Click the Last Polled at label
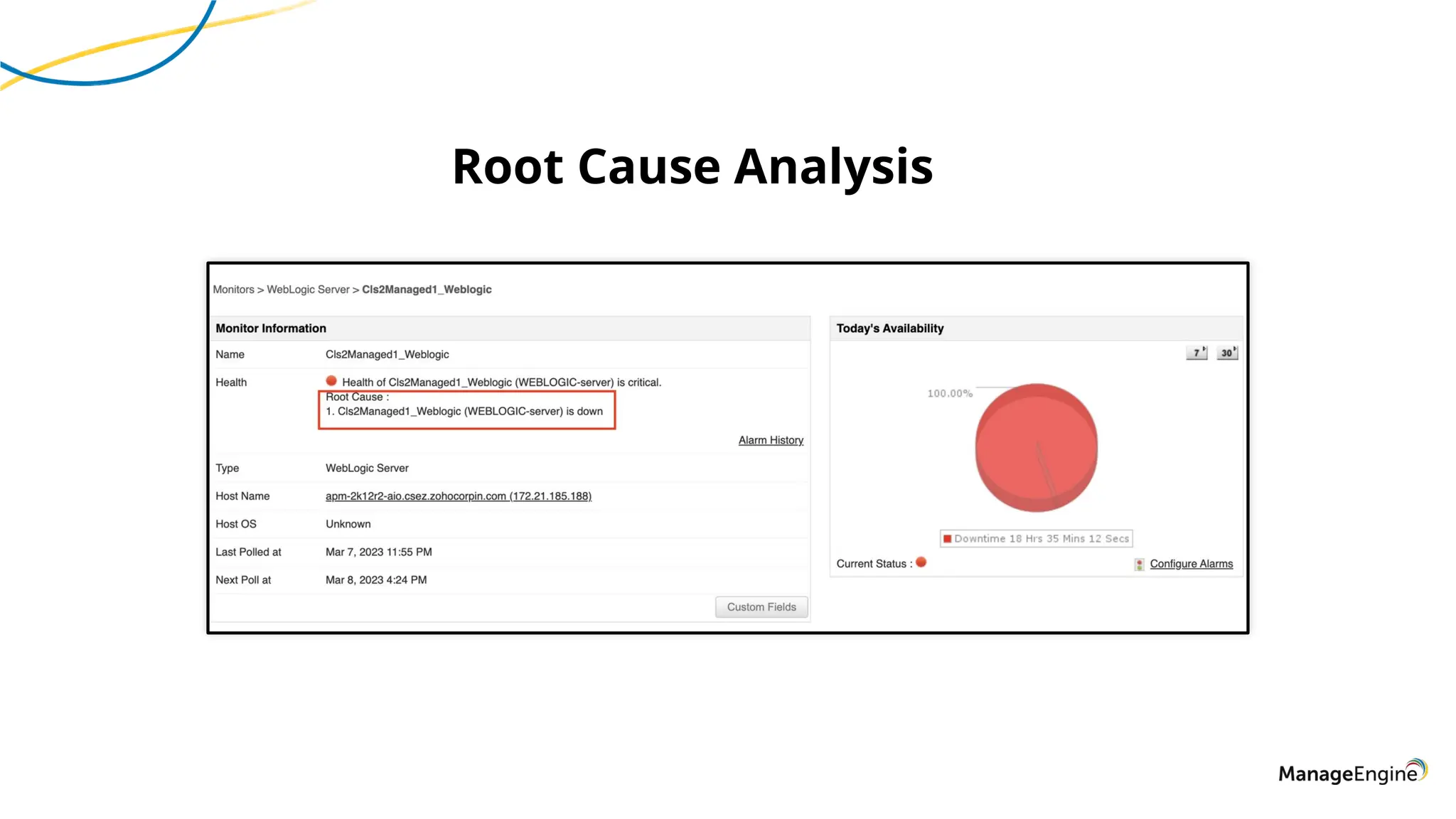The image size is (1456, 819). point(248,552)
